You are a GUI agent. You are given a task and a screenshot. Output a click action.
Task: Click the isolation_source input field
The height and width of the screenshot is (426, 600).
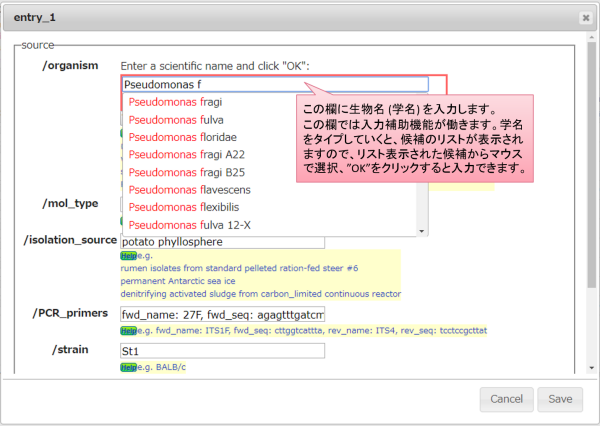click(x=222, y=242)
